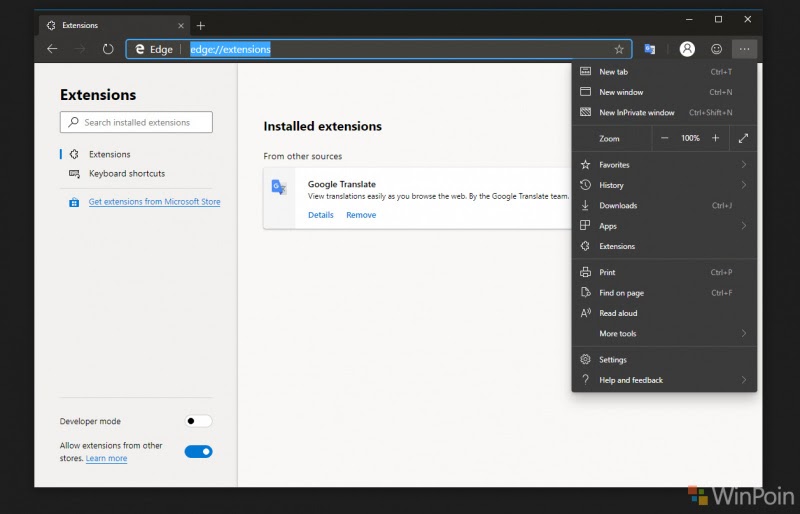This screenshot has width=800, height=514.
Task: Decrease zoom with minus button
Action: 664,138
